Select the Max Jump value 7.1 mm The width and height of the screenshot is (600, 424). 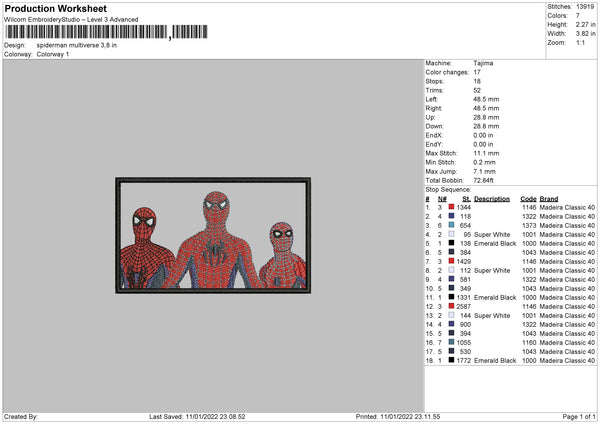(x=484, y=171)
